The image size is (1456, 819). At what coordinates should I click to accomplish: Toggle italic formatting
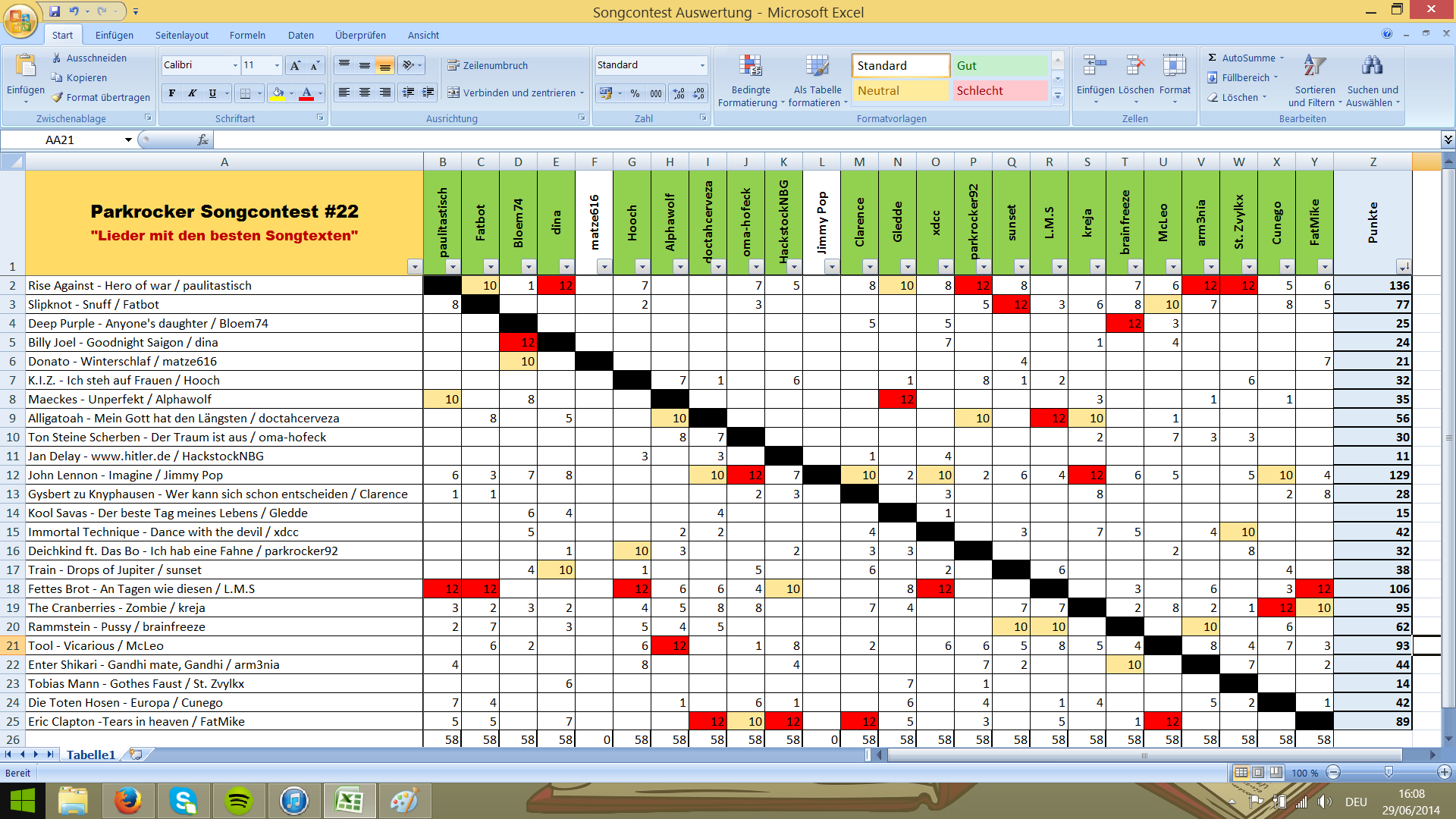point(192,93)
